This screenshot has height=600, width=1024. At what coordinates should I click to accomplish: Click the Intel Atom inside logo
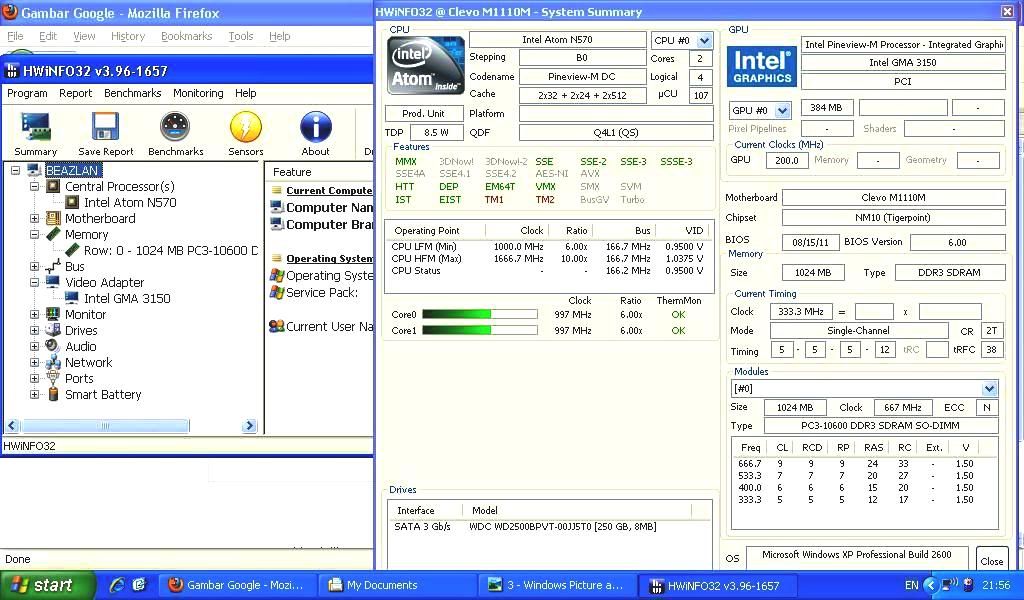[426, 65]
